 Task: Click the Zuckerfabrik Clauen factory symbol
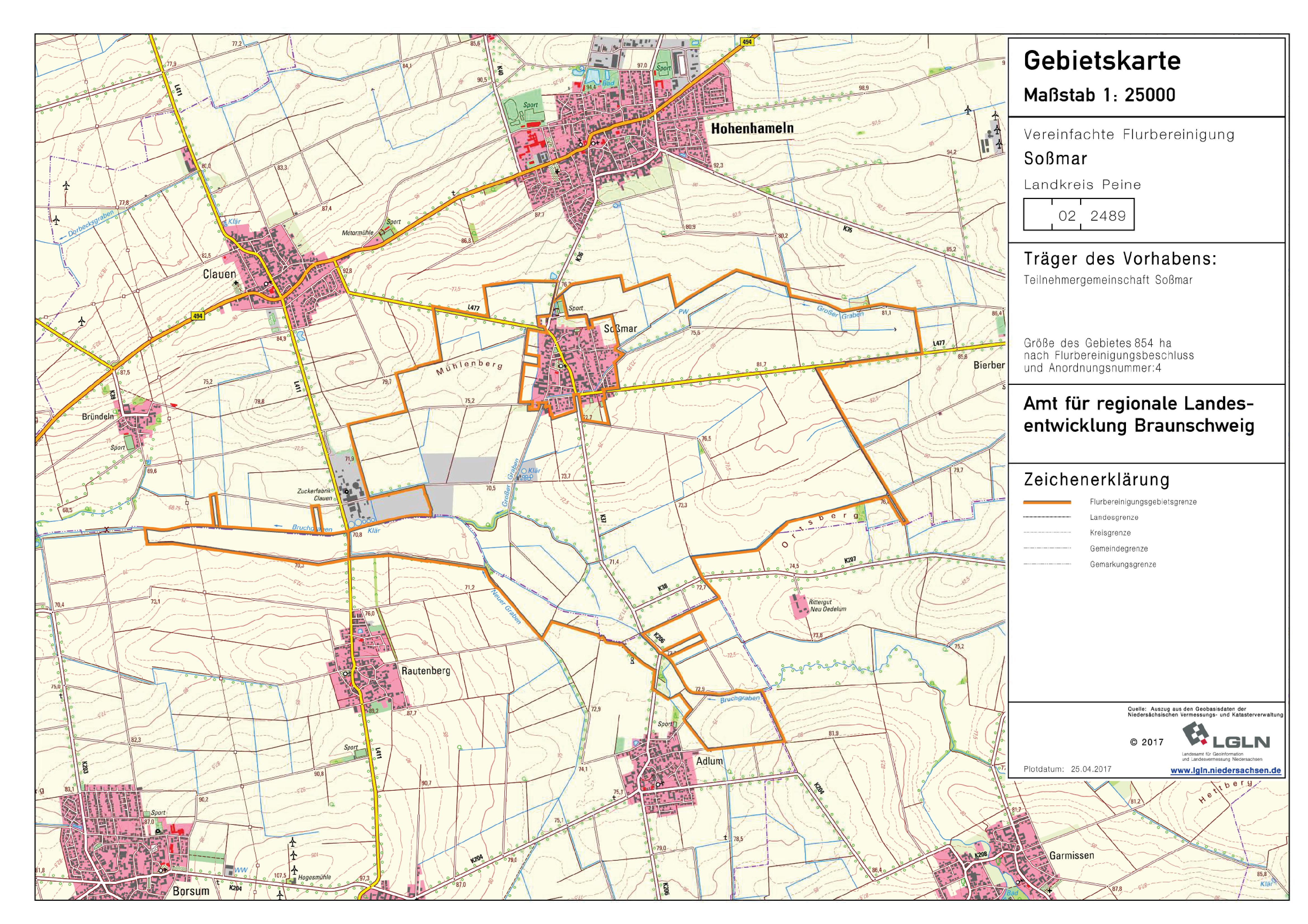[x=347, y=491]
